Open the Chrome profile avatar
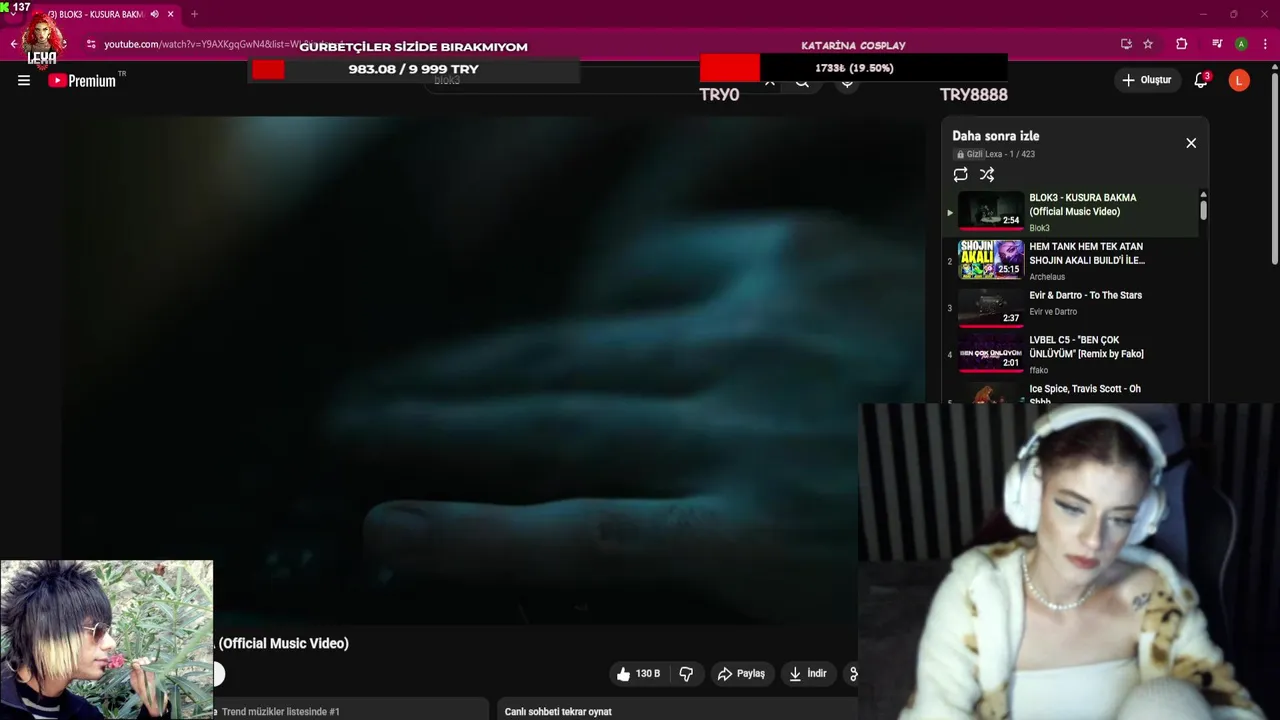This screenshot has width=1280, height=720. click(1241, 44)
